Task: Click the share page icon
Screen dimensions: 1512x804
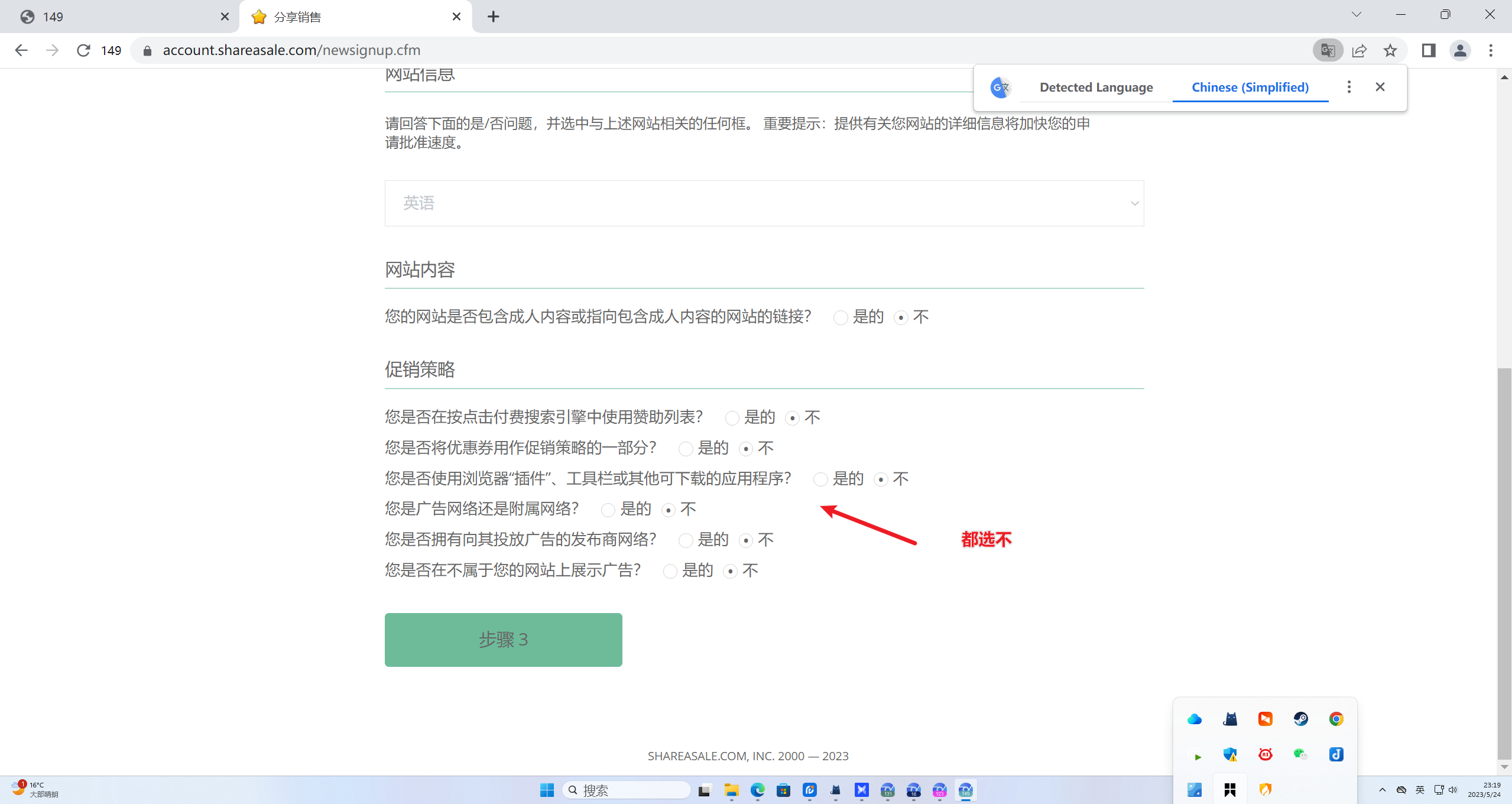Action: [x=1359, y=50]
